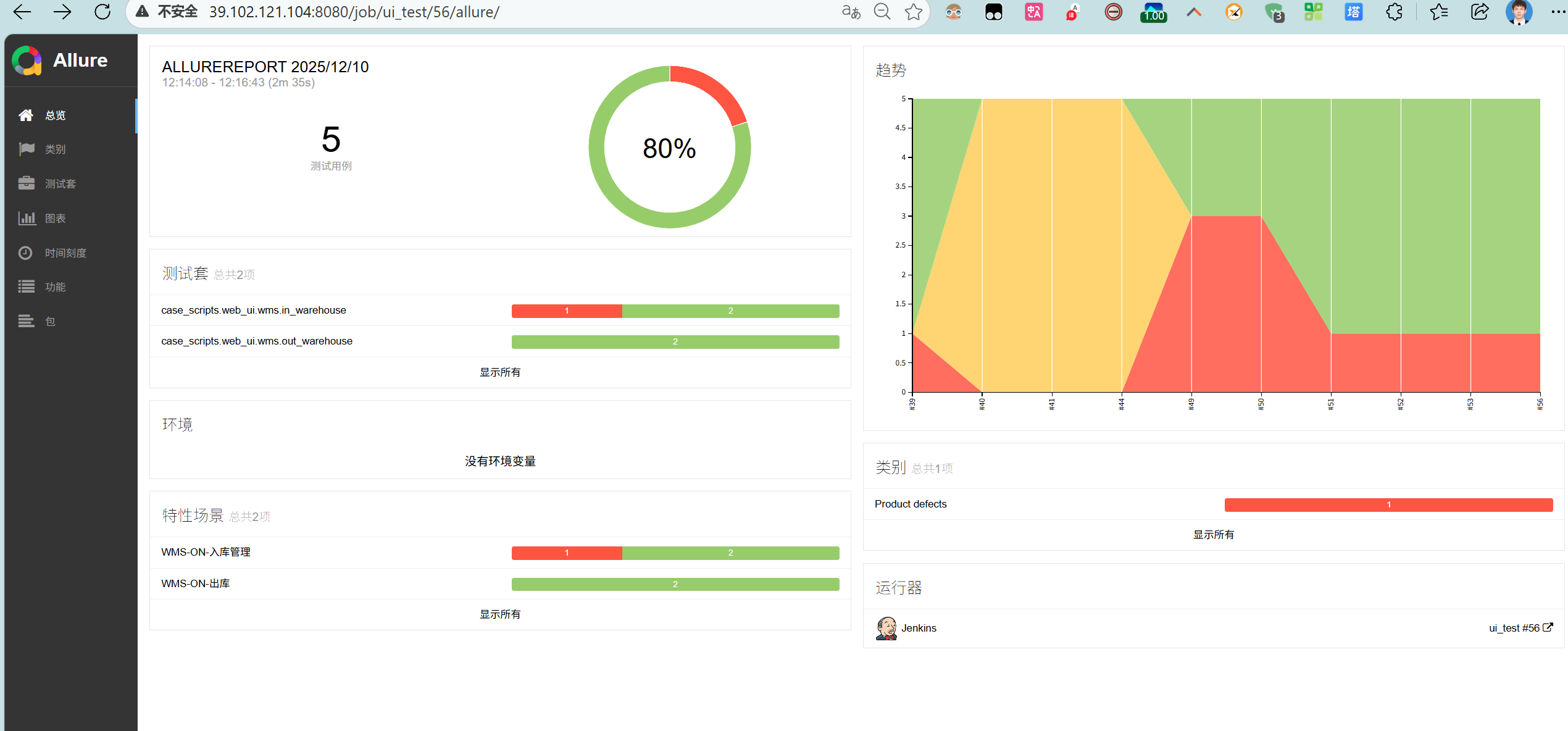Click the #49 marker on trend chart
The width and height of the screenshot is (1568, 731).
click(1191, 404)
